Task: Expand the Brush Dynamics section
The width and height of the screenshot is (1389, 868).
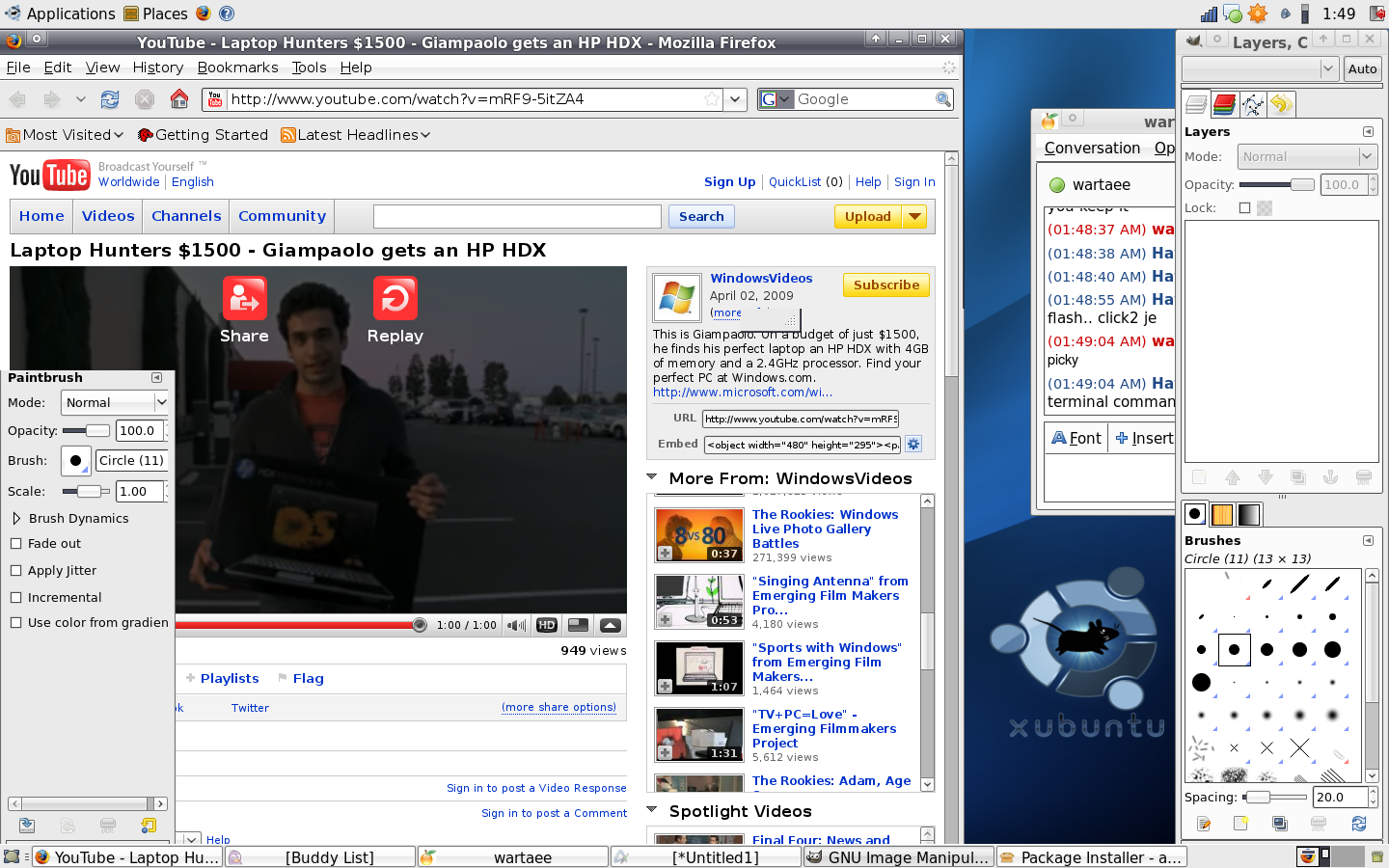Action: [x=16, y=519]
